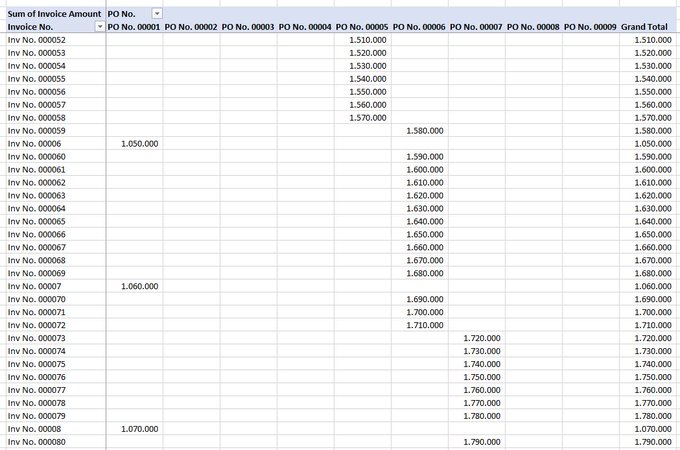Screen dimensions: 680x450
Task: Select row label Inv No. 000072
Action: 36,325
